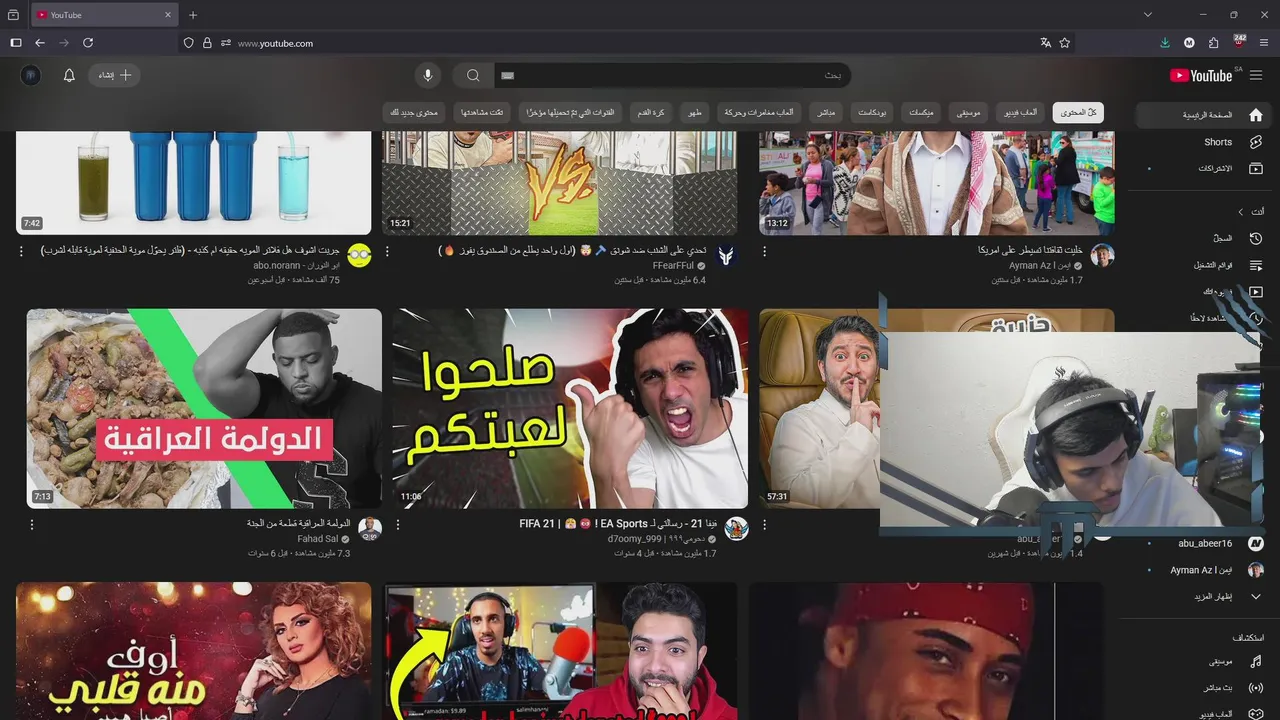Screen dimensions: 1280x720
Task: Open Live (بث مباشر) under Explore sidebar
Action: coord(1205,688)
